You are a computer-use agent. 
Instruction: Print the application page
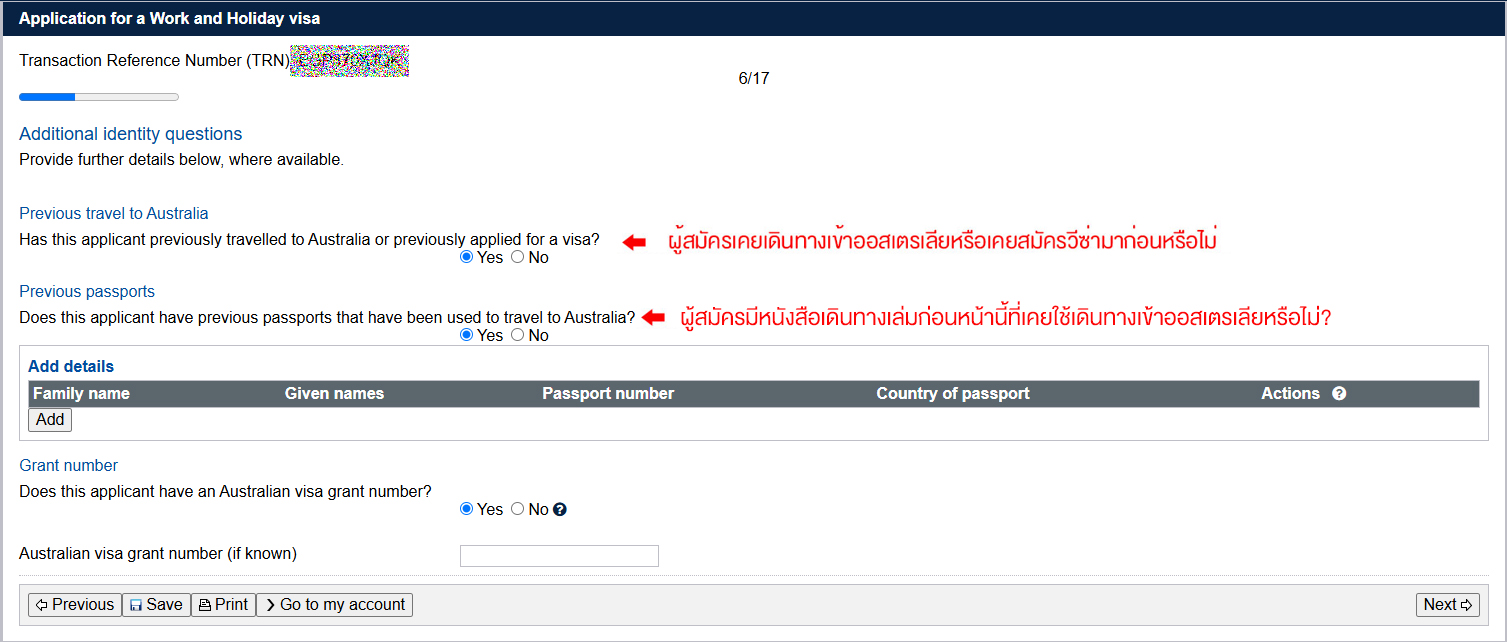(223, 605)
